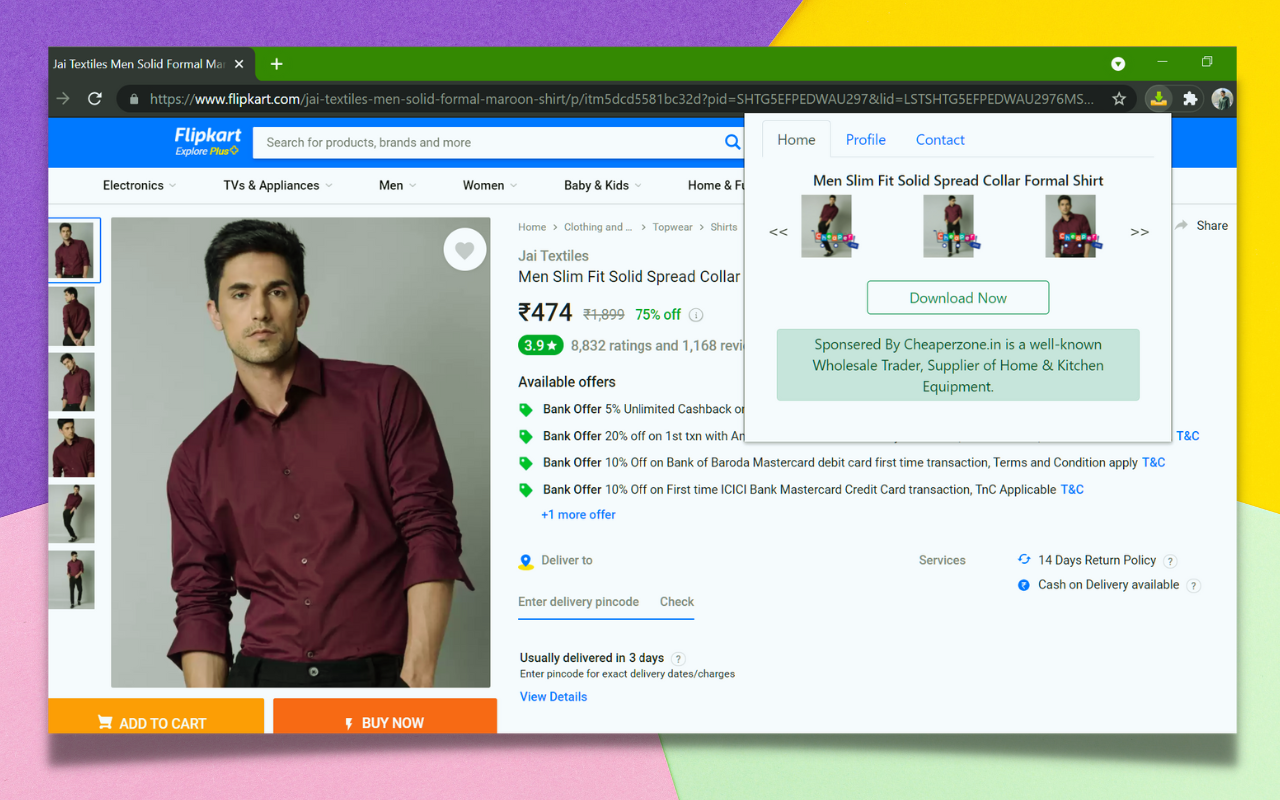Click Check next to the pincode field
The width and height of the screenshot is (1280, 800).
677,602
